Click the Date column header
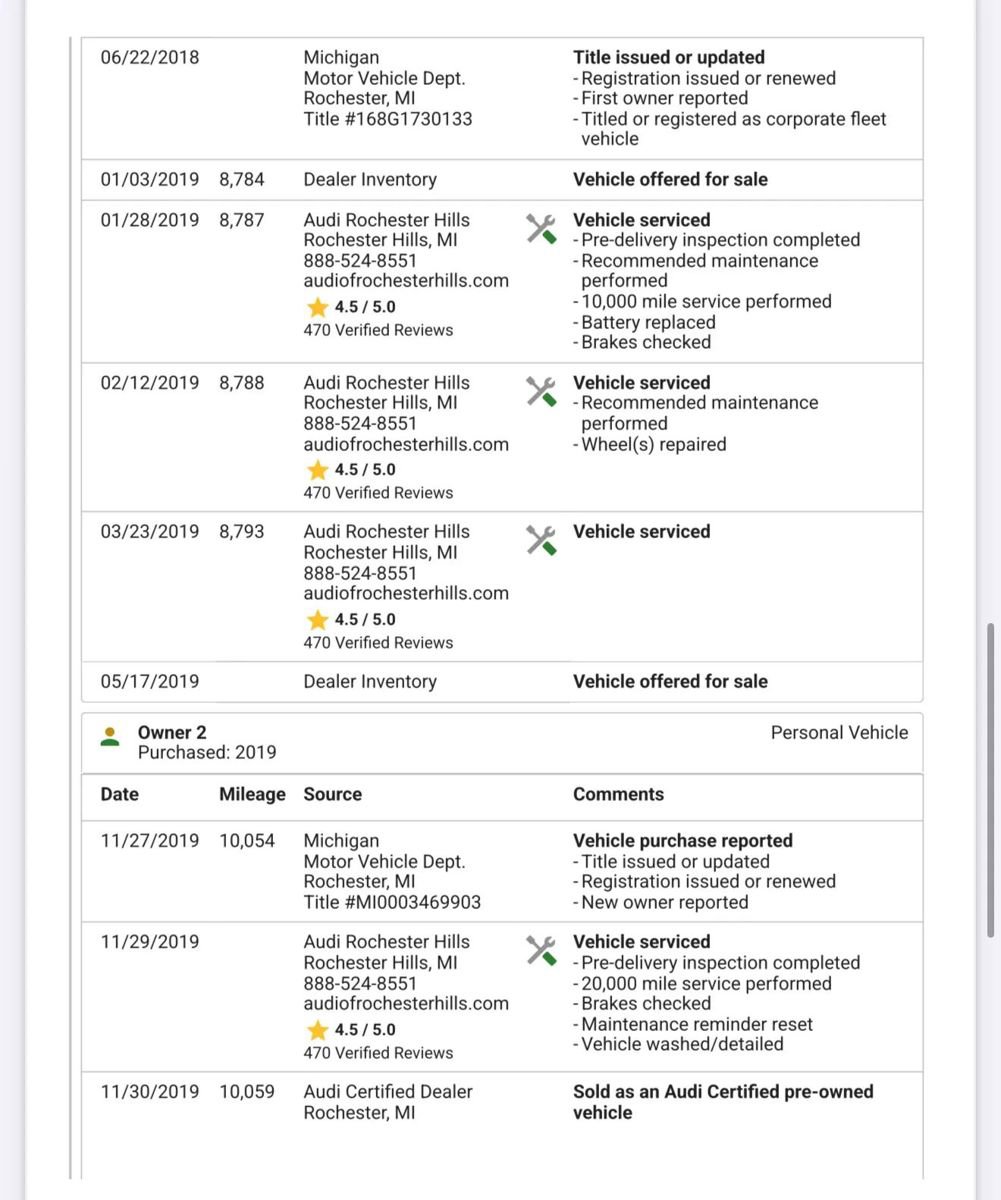1001x1200 pixels. (120, 794)
